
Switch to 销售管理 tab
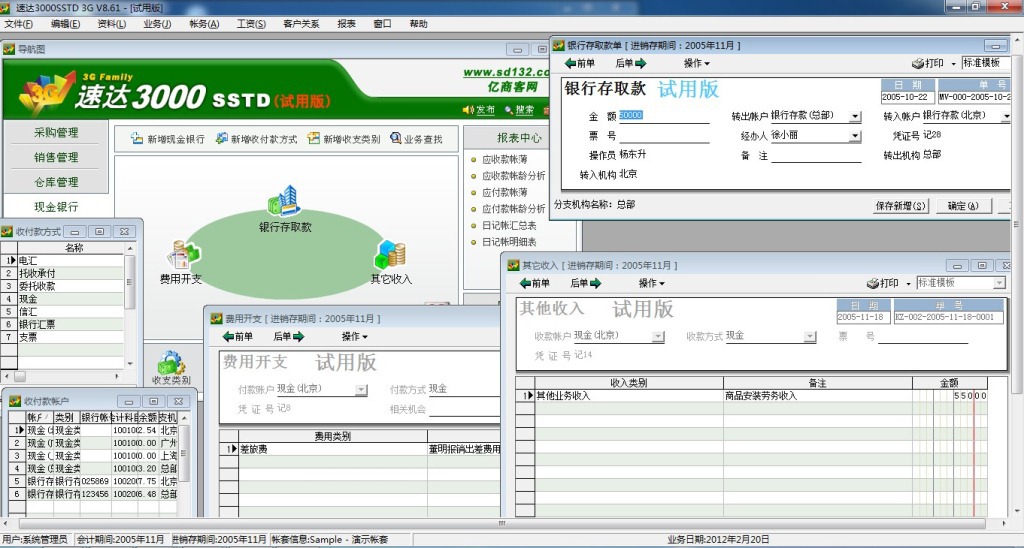tap(56, 157)
